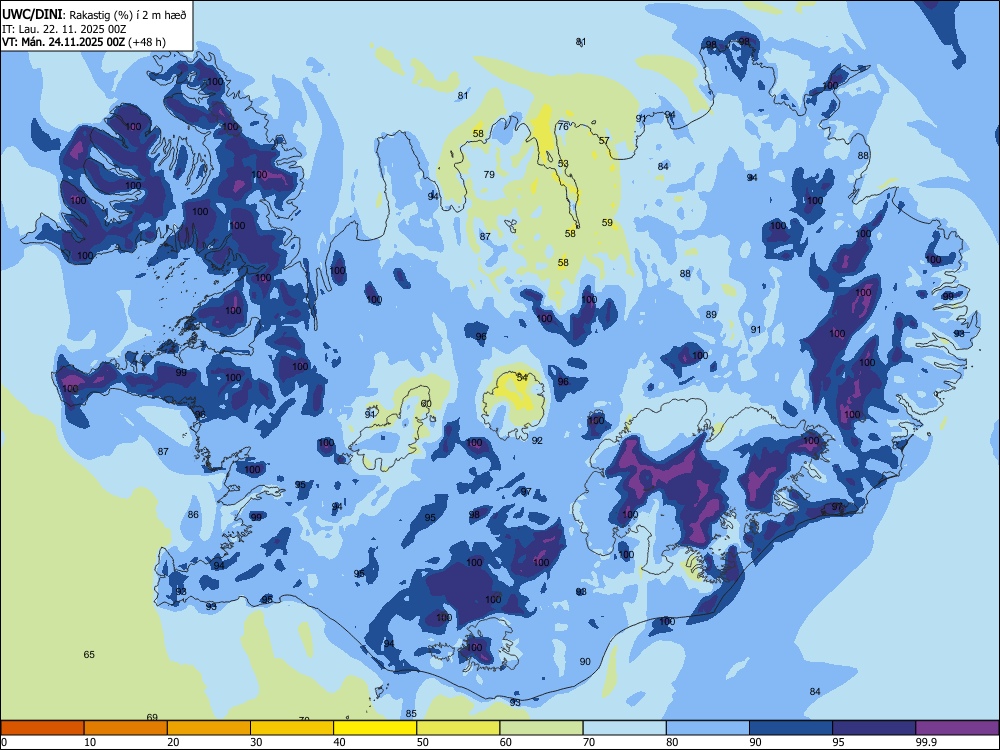Click the legend tick label '30'
1000x750 pixels.
click(256, 742)
